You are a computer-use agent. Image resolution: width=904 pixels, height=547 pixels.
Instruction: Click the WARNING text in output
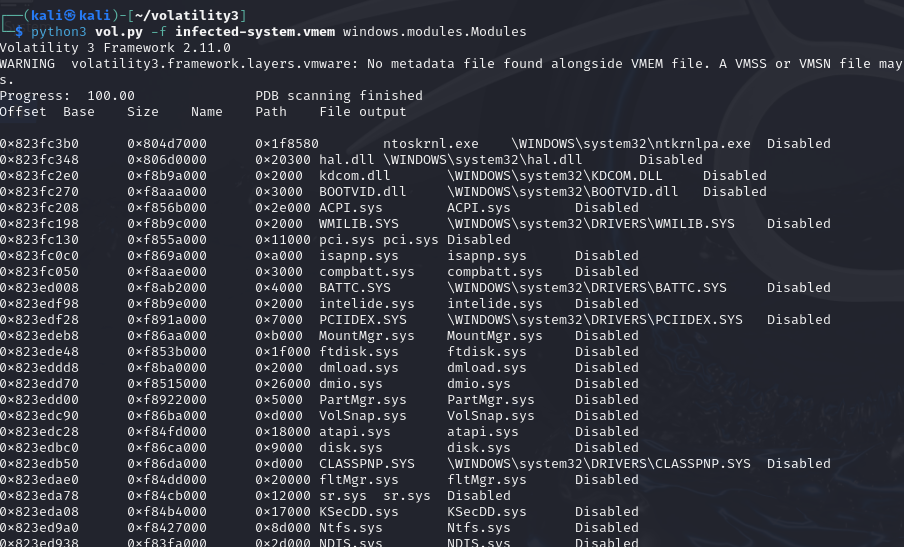pos(27,64)
